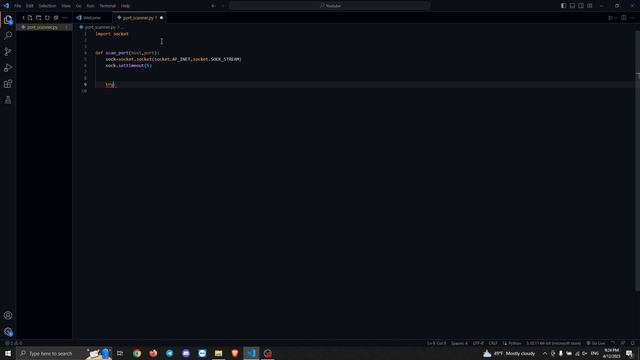
Task: Open errors and warnings status item
Action: (x=14, y=343)
